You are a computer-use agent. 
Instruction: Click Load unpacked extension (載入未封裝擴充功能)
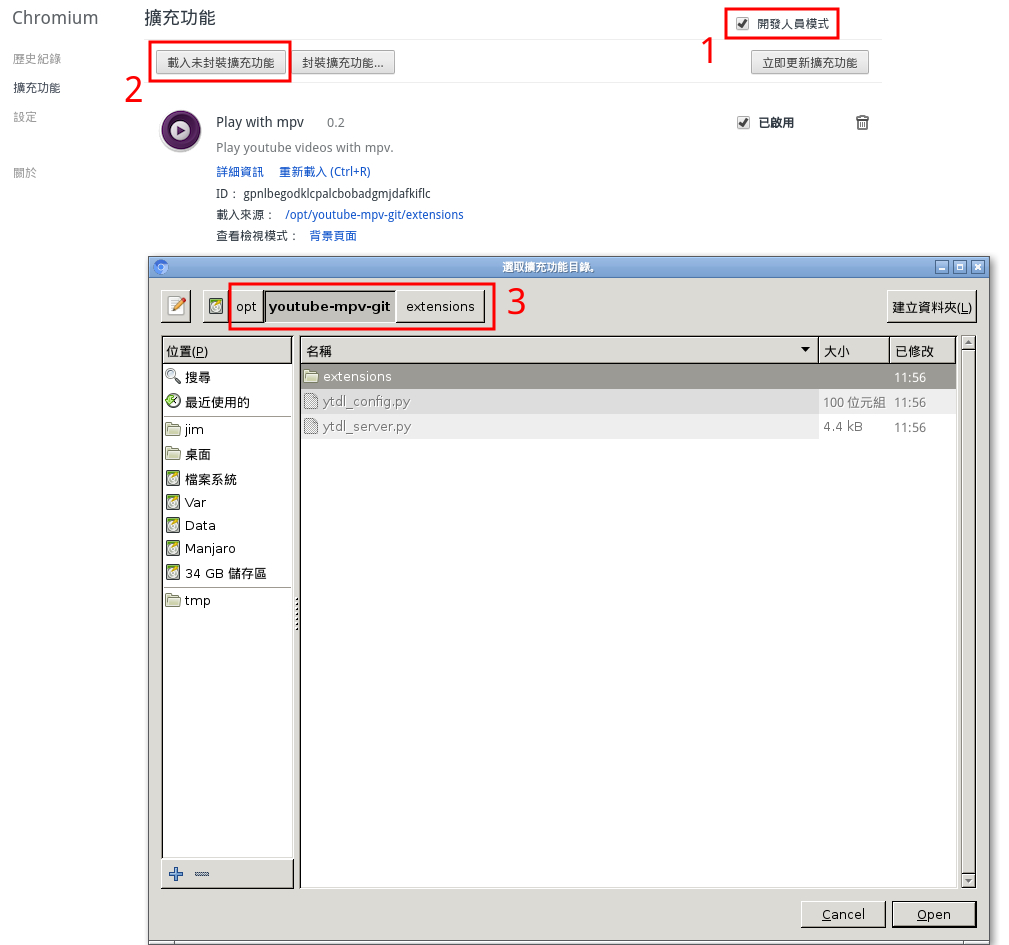click(x=221, y=62)
